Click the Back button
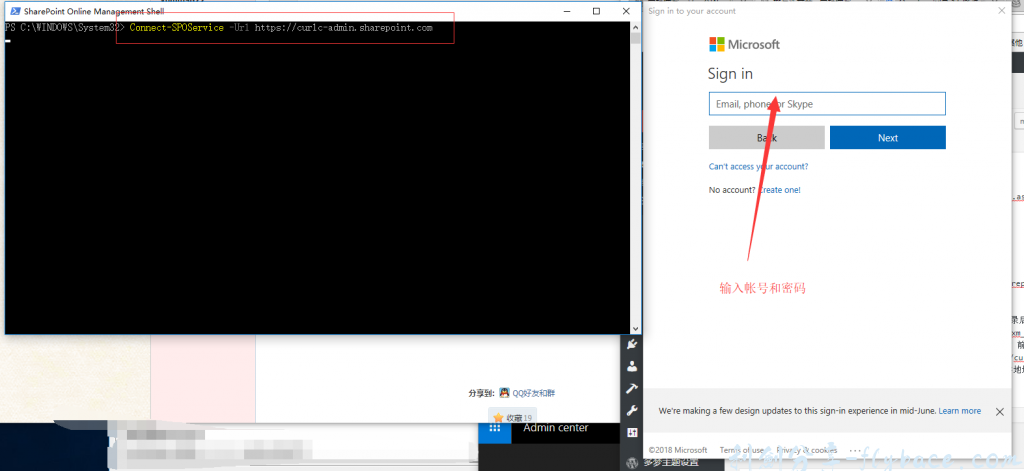The height and width of the screenshot is (471, 1024). pyautogui.click(x=766, y=138)
